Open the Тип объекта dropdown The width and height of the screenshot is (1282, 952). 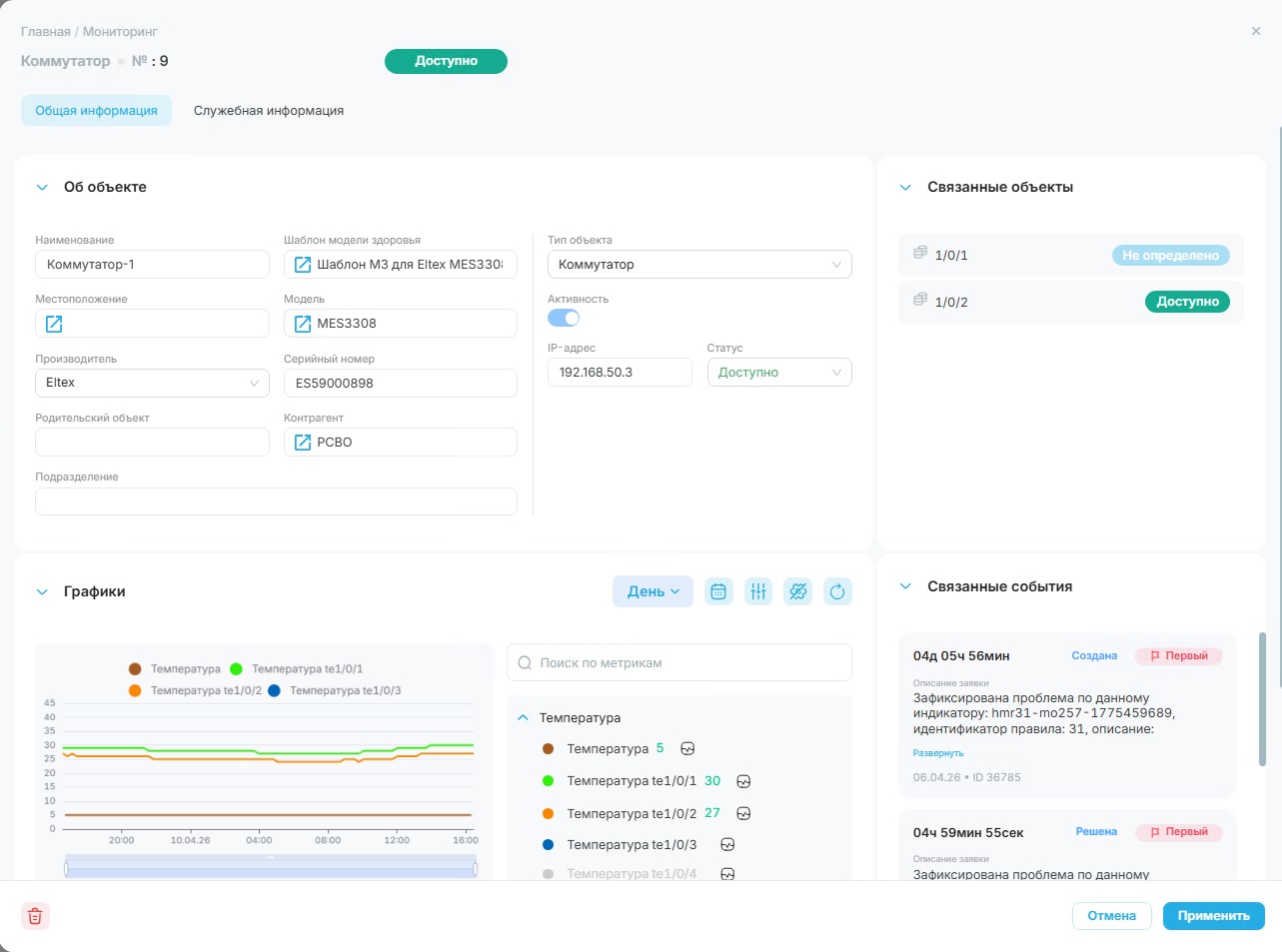point(699,265)
